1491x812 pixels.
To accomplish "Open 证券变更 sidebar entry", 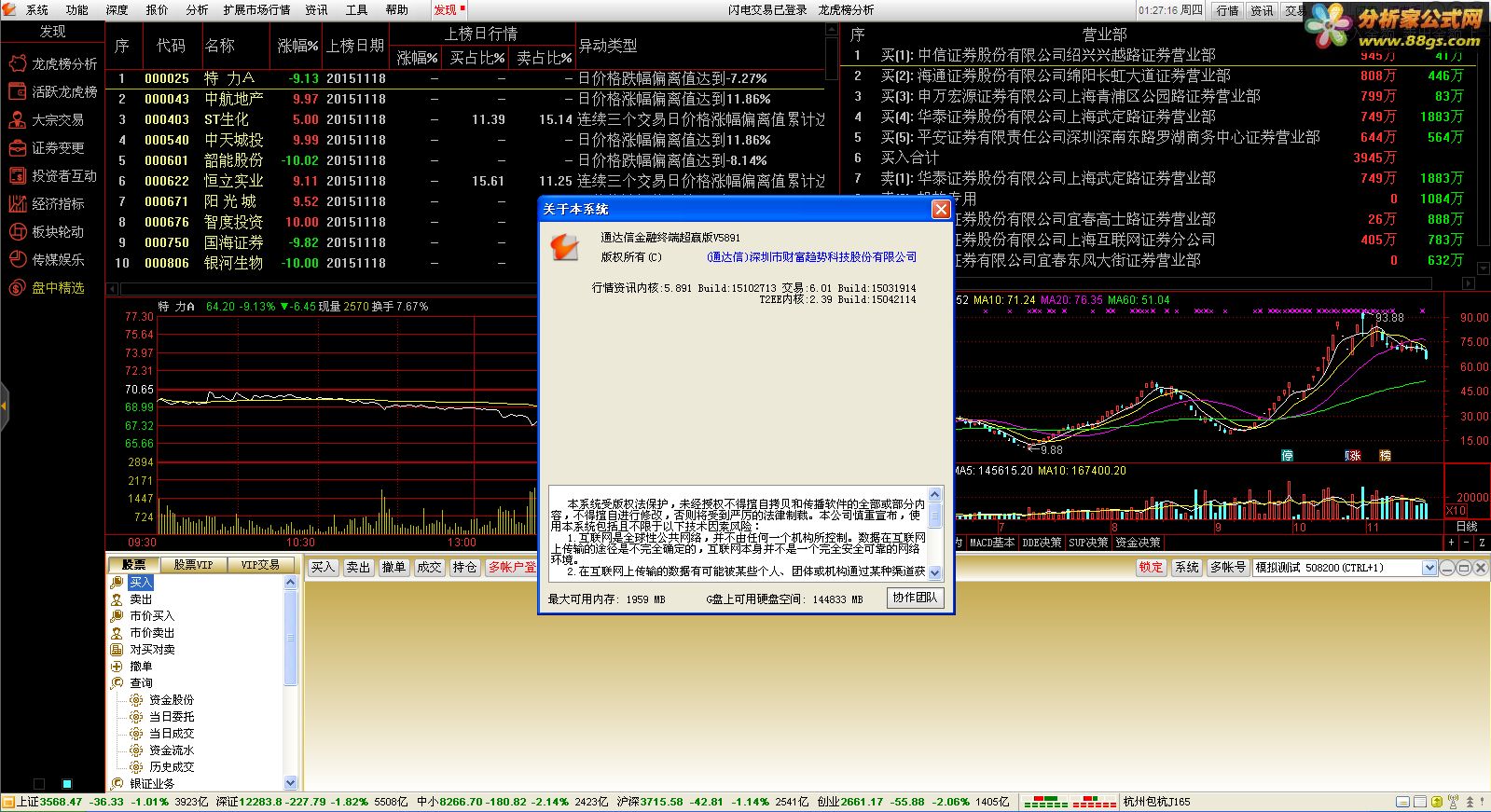I will click(x=47, y=147).
